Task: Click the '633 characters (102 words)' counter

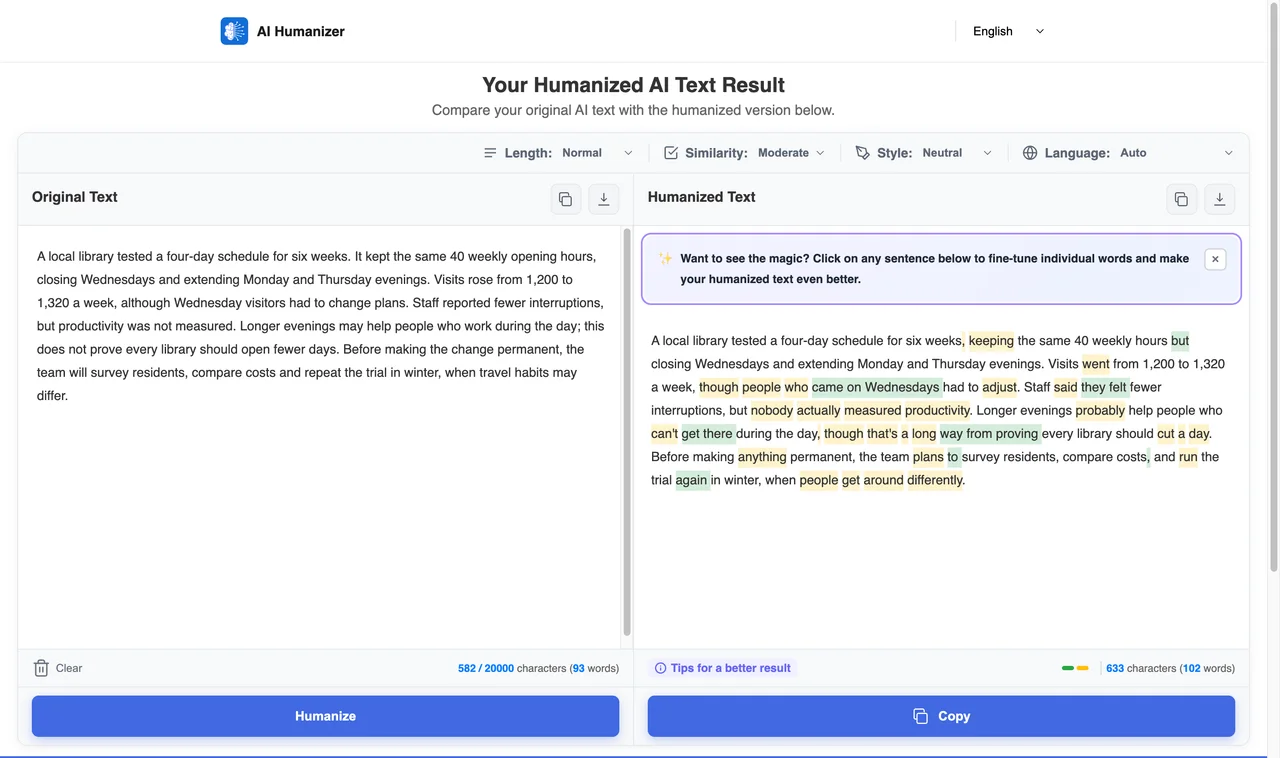Action: tap(1170, 668)
